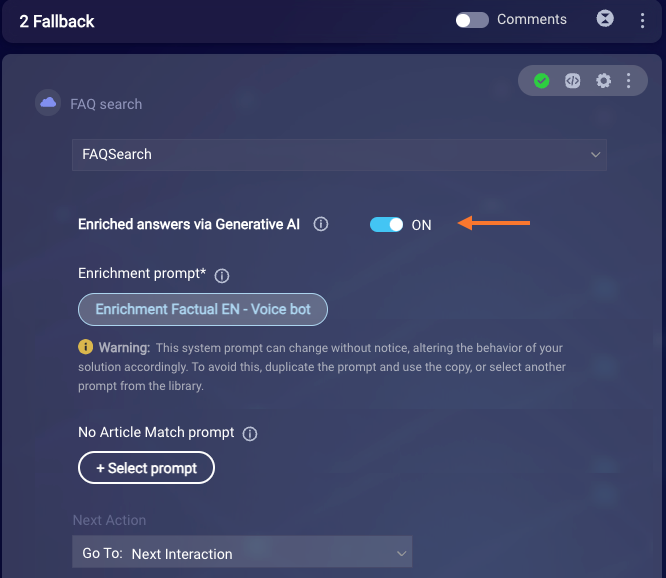Open the gear settings icon
666x578 pixels.
point(603,81)
